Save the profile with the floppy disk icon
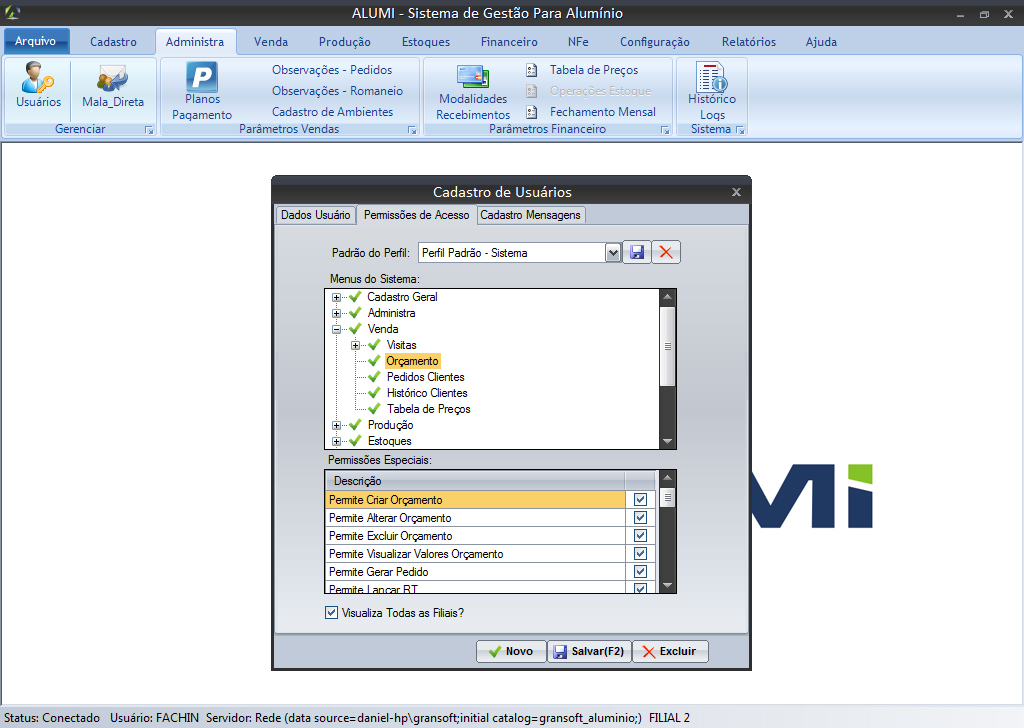The image size is (1024, 728). point(637,252)
